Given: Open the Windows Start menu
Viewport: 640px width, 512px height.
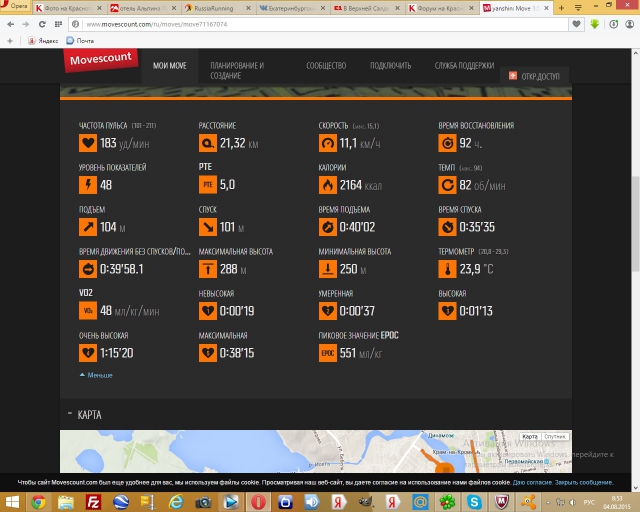Looking at the screenshot, I should tap(12, 502).
